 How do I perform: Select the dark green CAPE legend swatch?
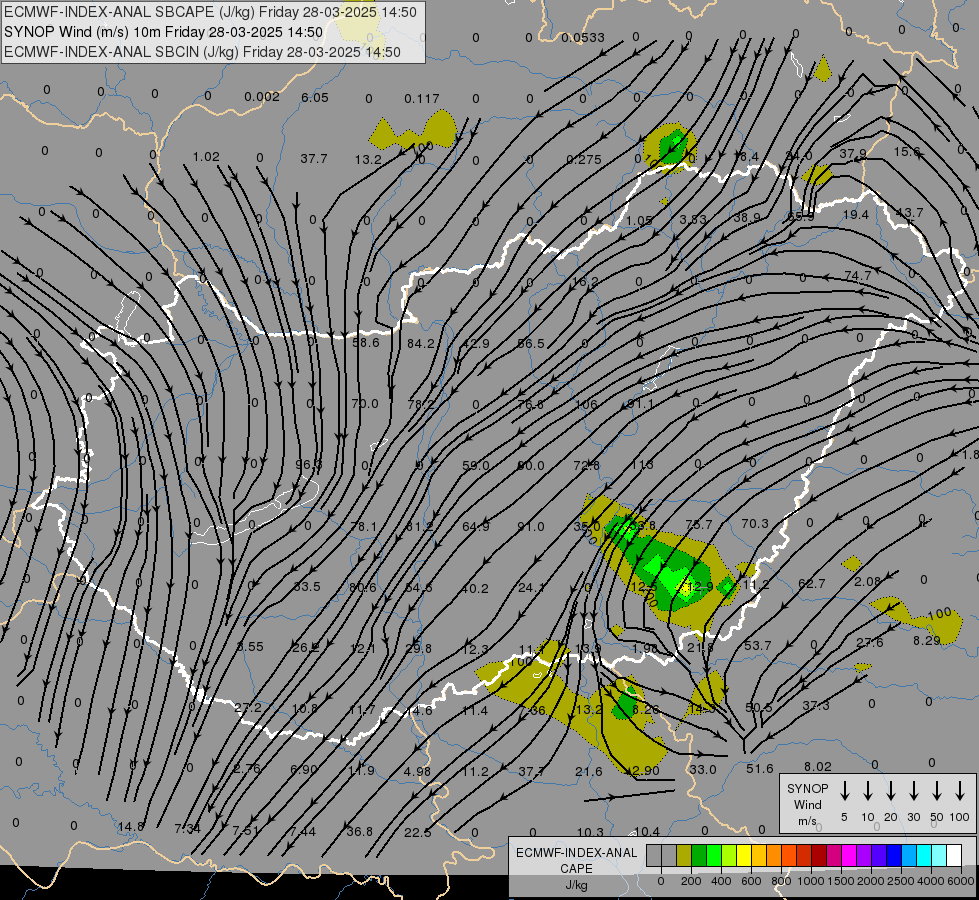point(699,856)
